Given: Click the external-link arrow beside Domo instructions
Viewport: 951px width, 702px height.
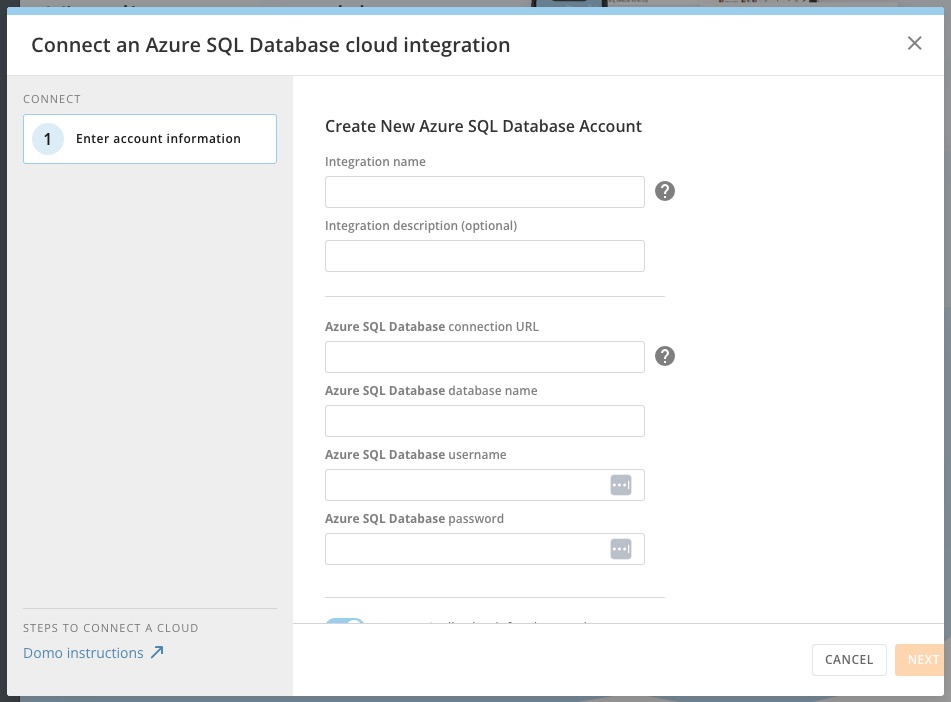Looking at the screenshot, I should pyautogui.click(x=157, y=651).
